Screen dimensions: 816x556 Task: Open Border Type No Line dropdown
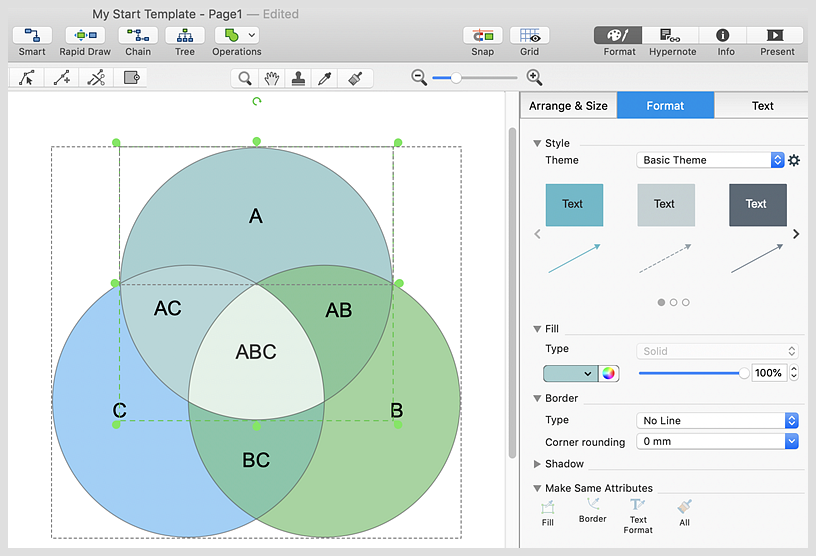(717, 420)
